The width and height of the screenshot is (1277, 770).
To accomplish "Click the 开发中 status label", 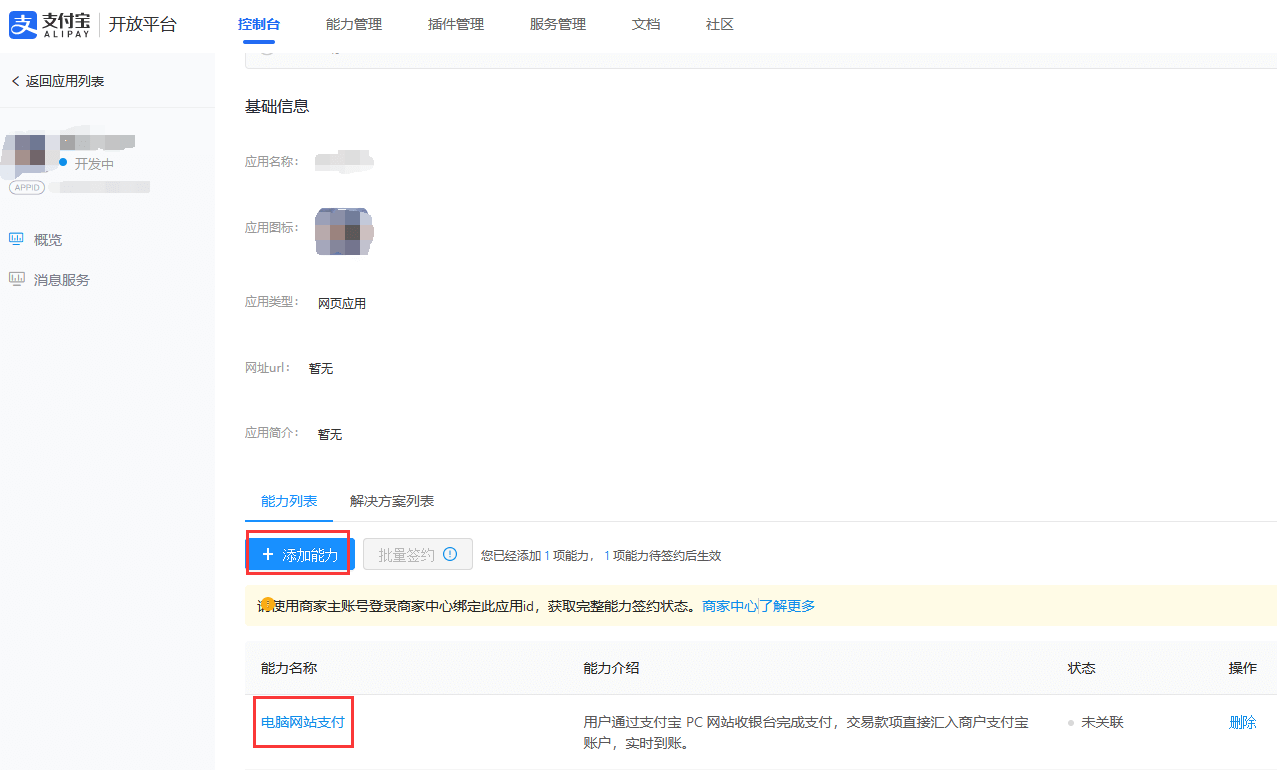I will point(94,164).
